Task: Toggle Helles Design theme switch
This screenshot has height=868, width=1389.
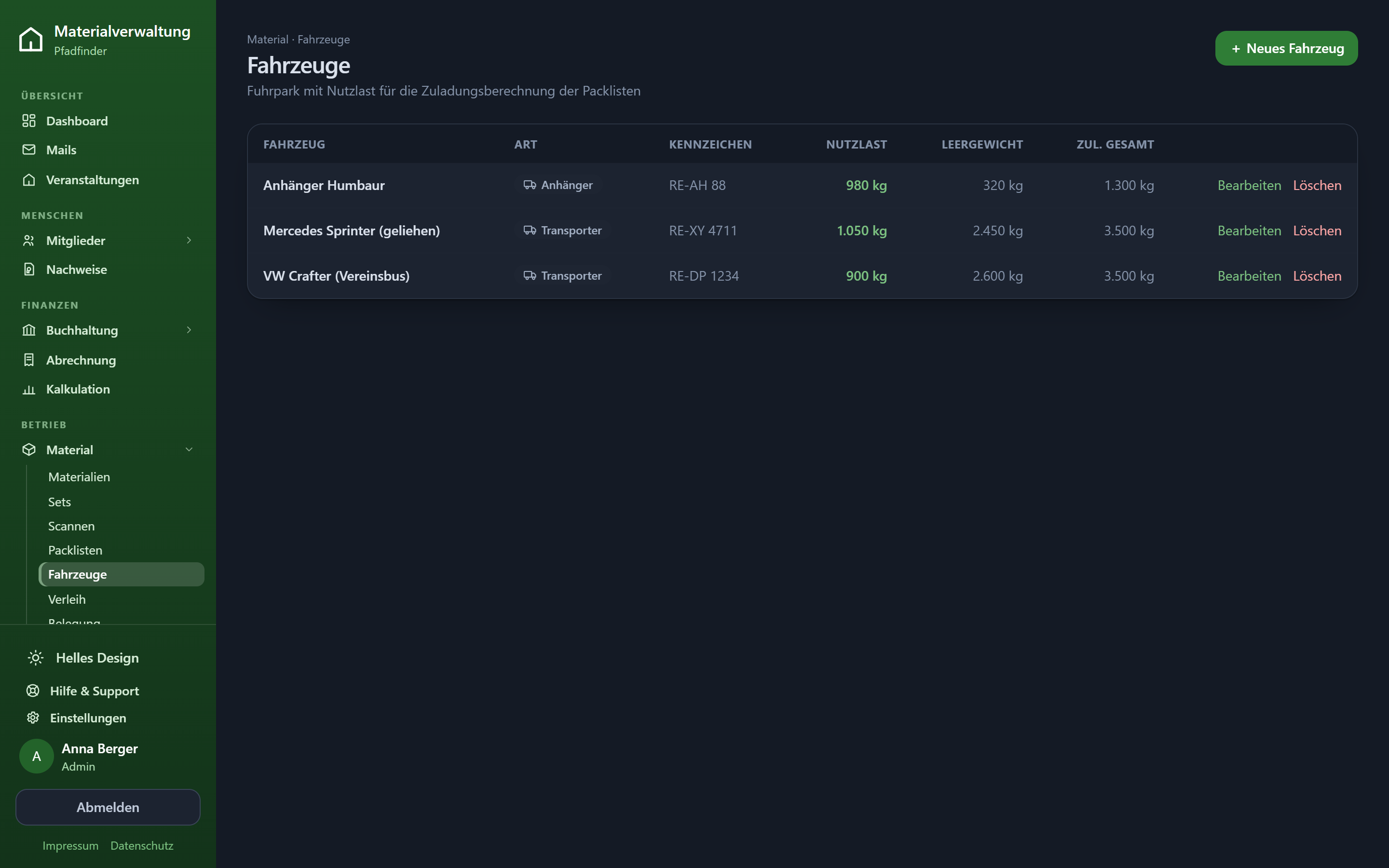Action: click(x=83, y=658)
